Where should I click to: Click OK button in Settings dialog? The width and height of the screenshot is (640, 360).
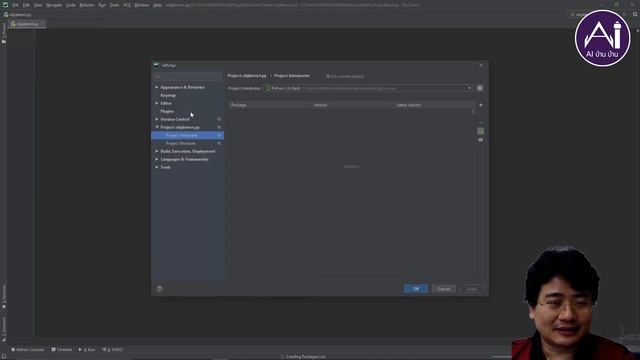click(416, 289)
